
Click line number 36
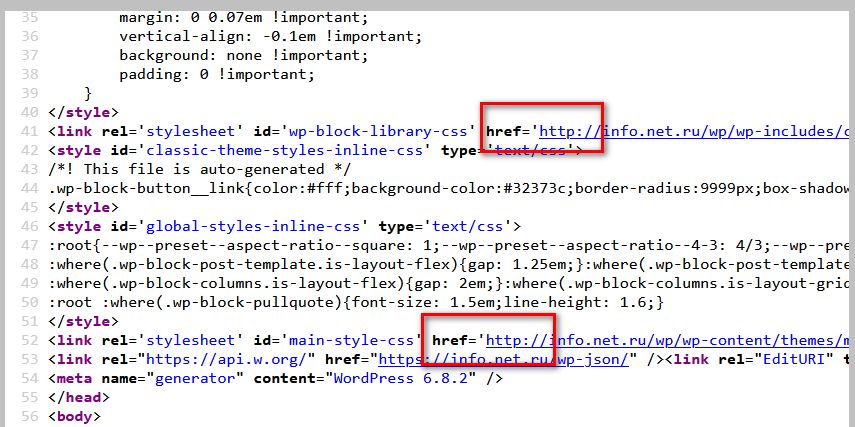[x=29, y=37]
